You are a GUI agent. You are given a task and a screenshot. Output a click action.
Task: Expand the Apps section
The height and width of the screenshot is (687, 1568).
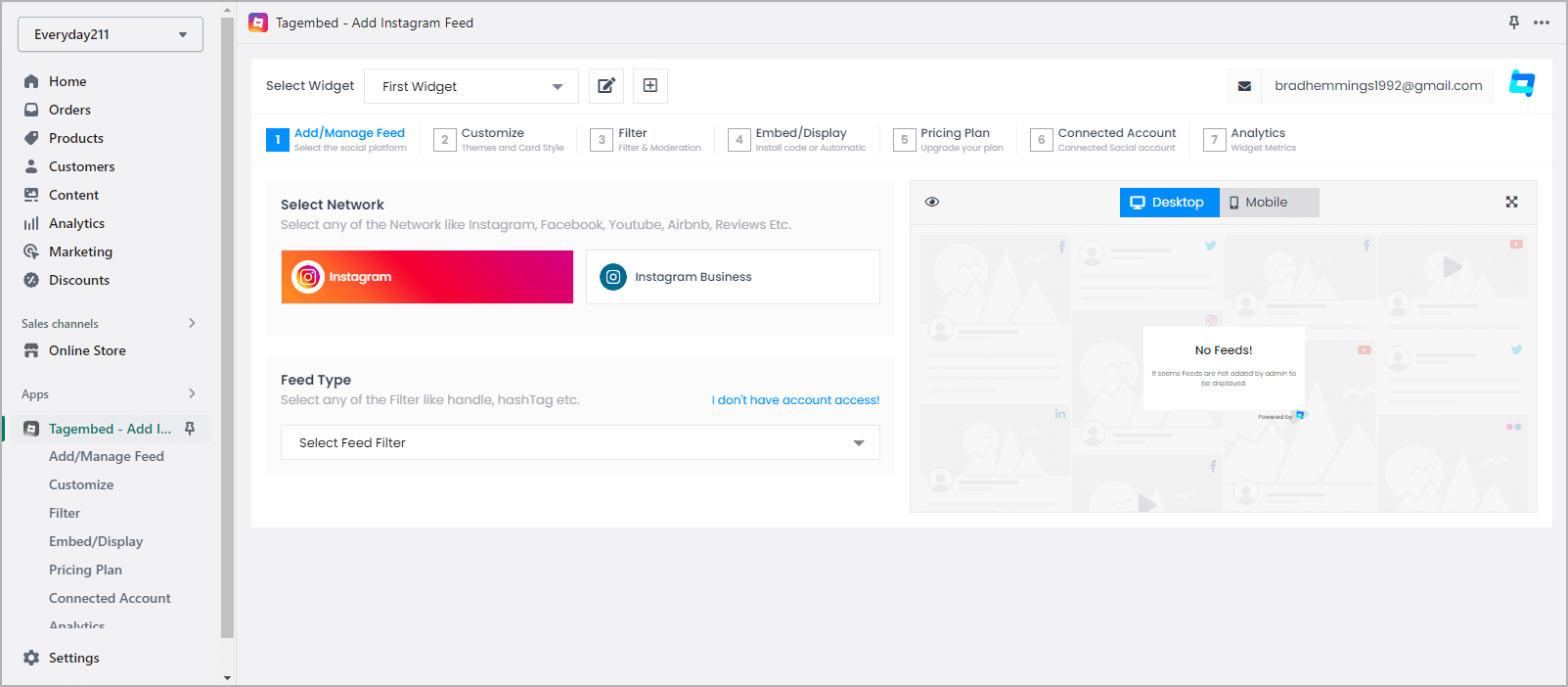coord(192,393)
